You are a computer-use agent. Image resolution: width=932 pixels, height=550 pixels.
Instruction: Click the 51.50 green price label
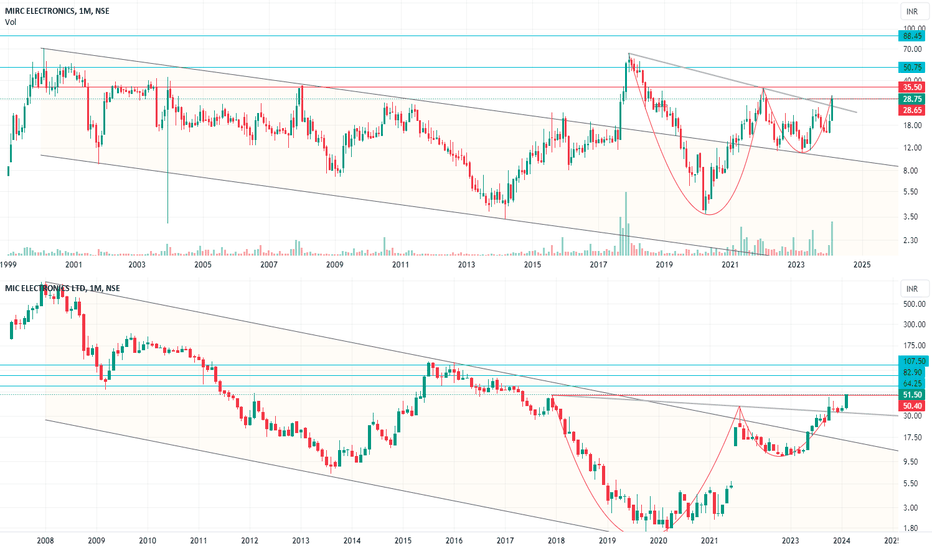(x=912, y=395)
